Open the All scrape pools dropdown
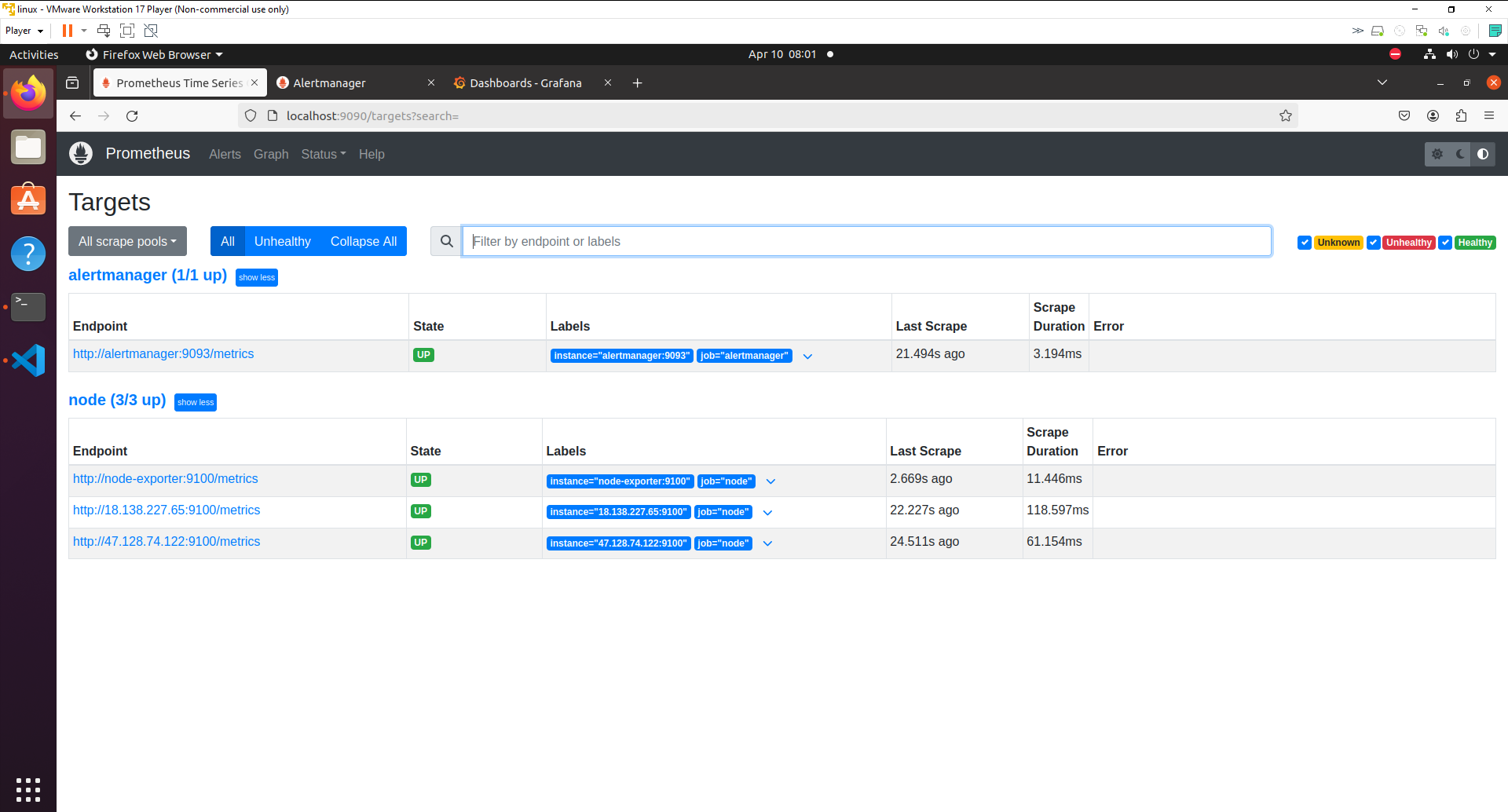 pos(127,241)
